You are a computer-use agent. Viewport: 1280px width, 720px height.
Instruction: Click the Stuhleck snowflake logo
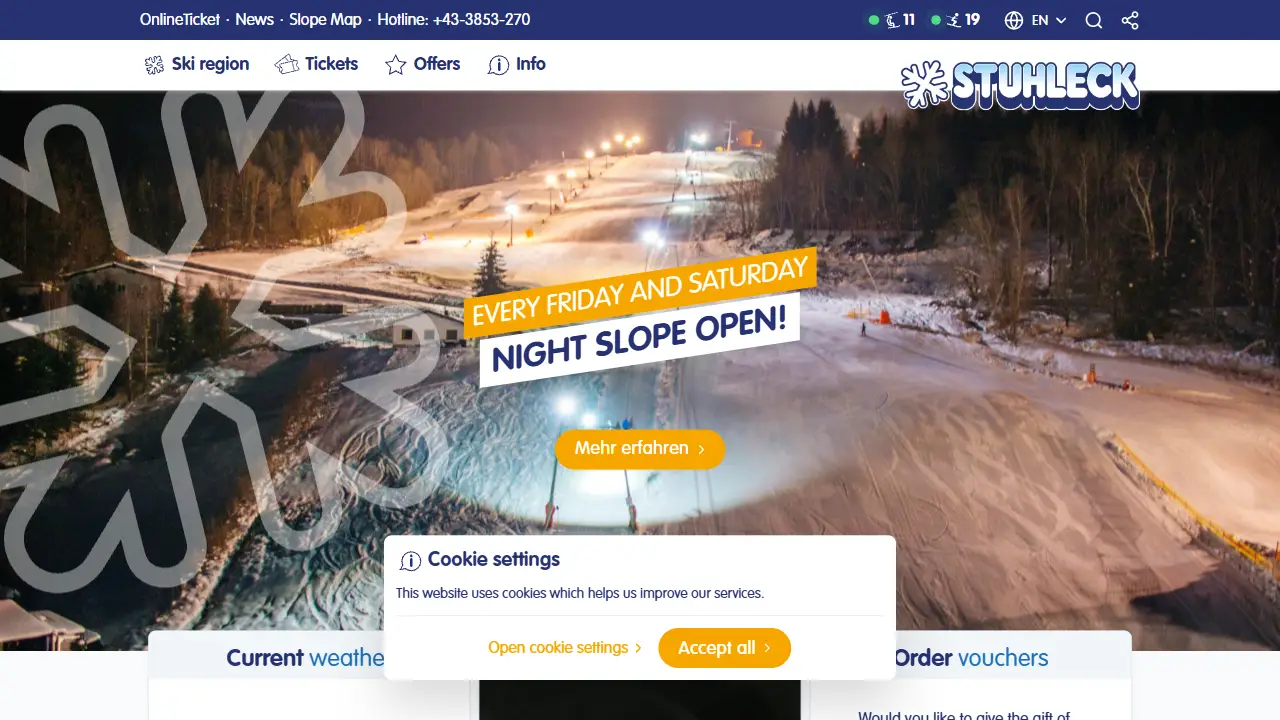1020,85
